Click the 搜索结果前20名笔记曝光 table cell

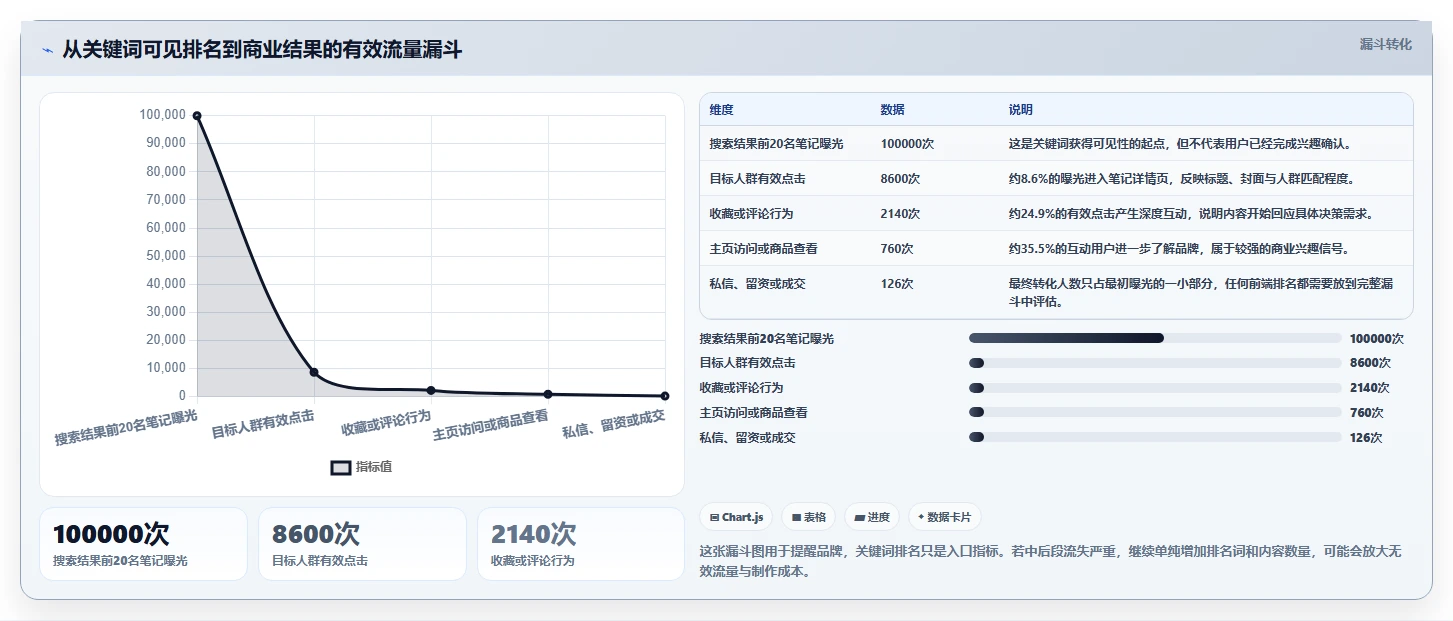pyautogui.click(x=776, y=144)
